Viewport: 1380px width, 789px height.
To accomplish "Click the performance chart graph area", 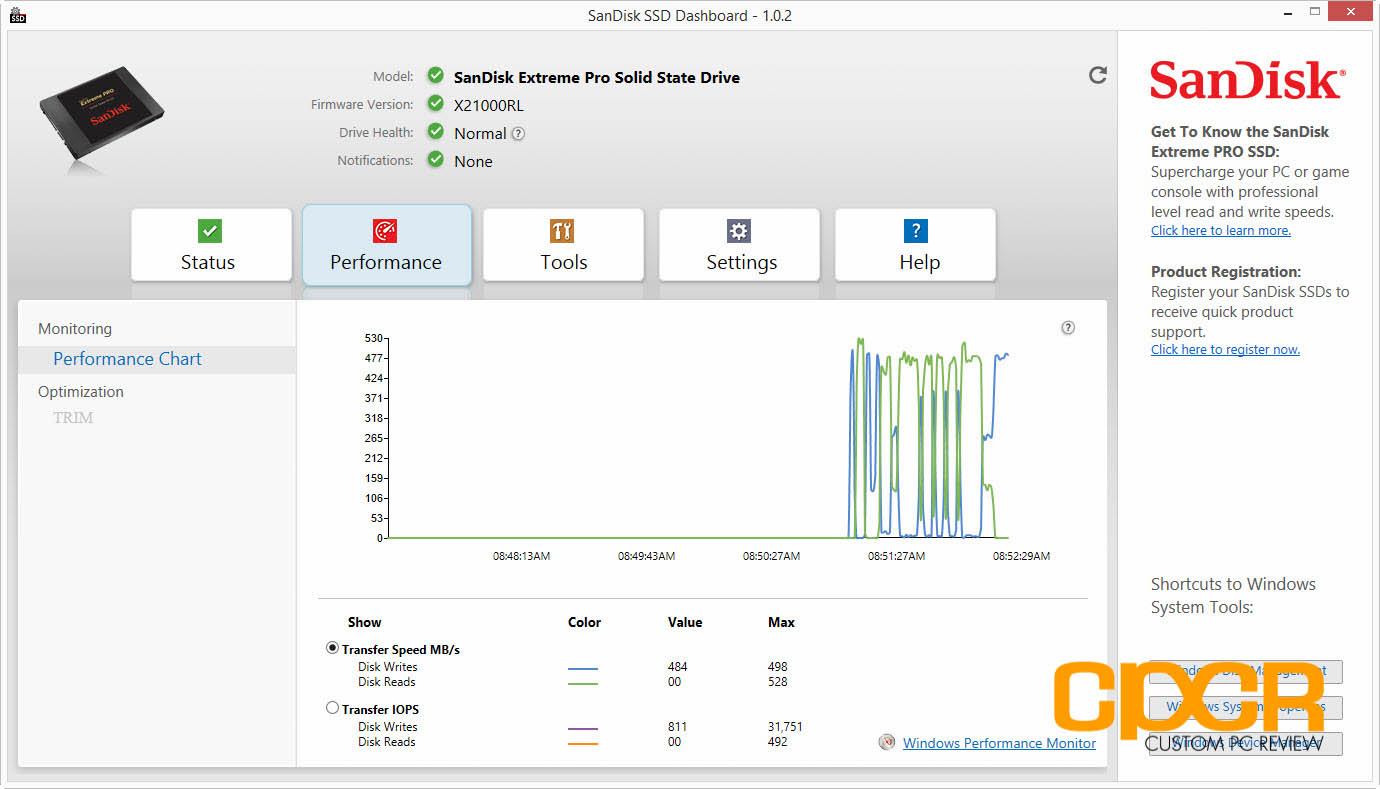I will coord(698,438).
